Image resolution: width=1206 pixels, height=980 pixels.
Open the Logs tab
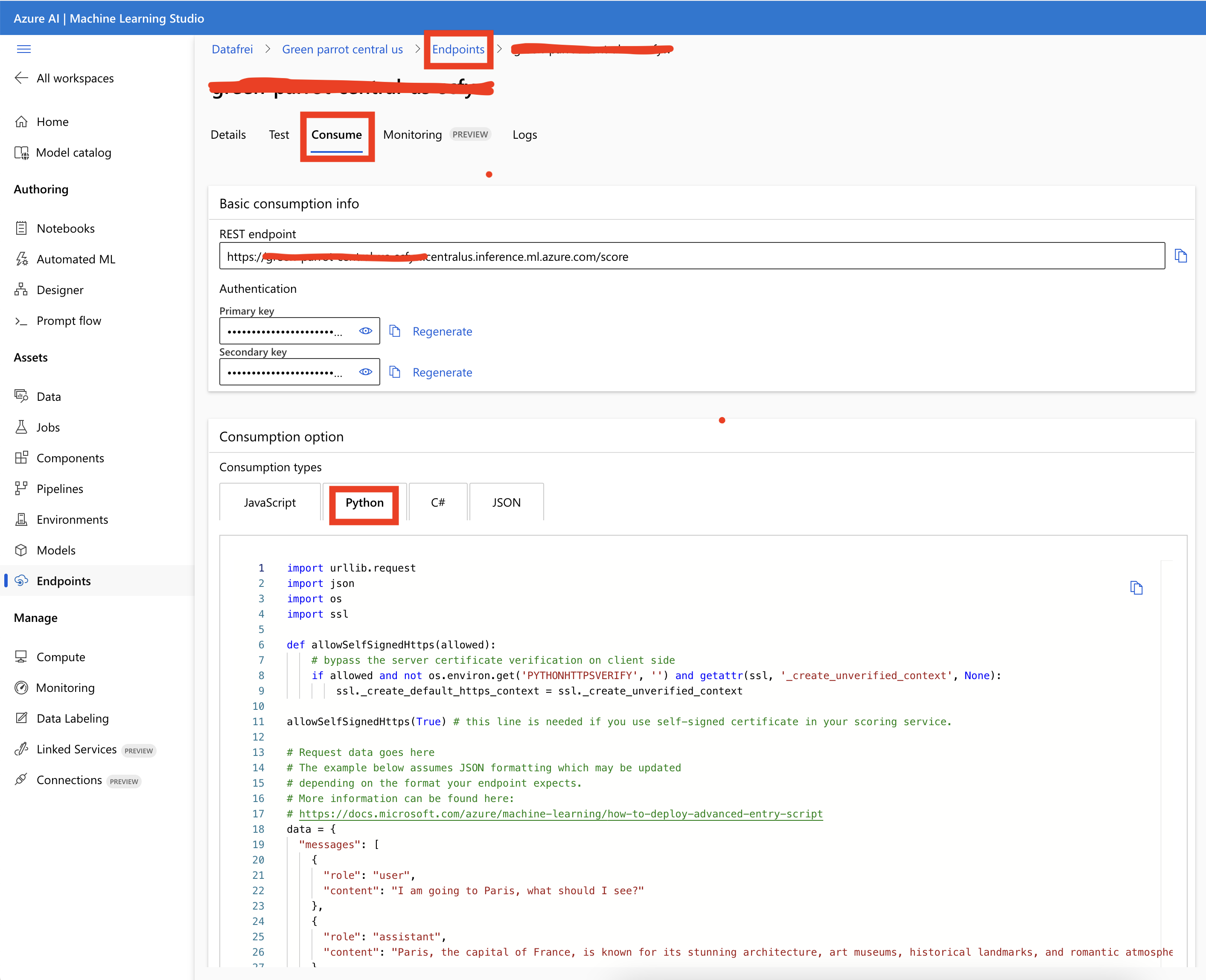[525, 135]
